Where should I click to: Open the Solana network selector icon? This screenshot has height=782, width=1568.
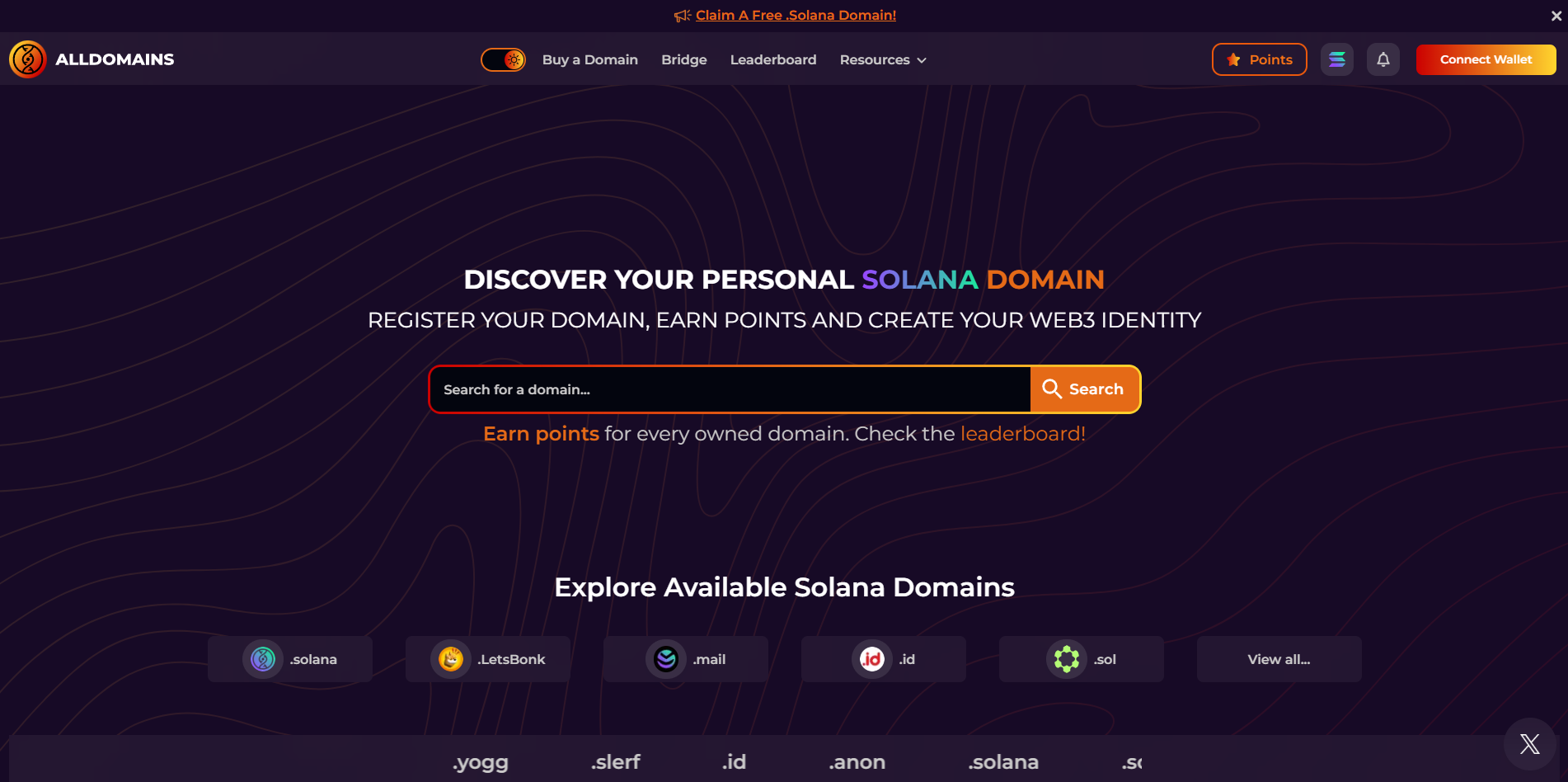tap(1336, 59)
